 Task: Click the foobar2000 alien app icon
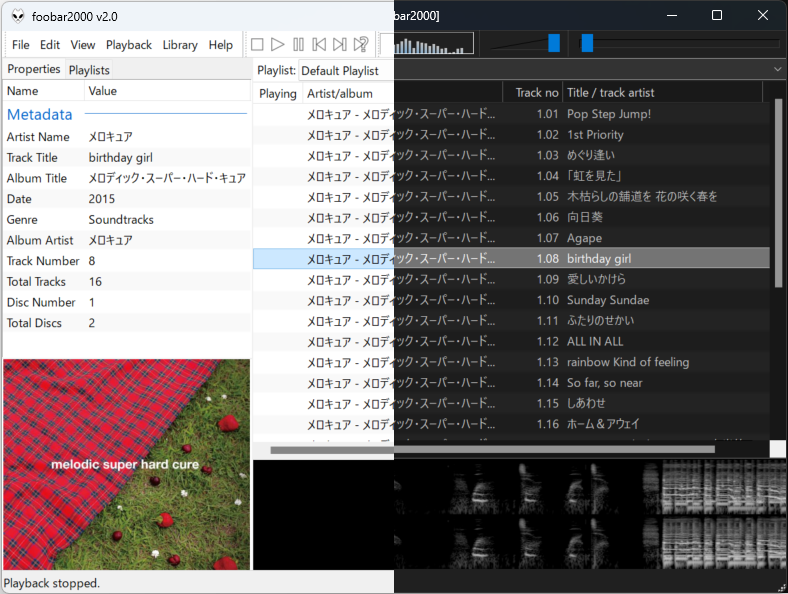click(x=18, y=16)
